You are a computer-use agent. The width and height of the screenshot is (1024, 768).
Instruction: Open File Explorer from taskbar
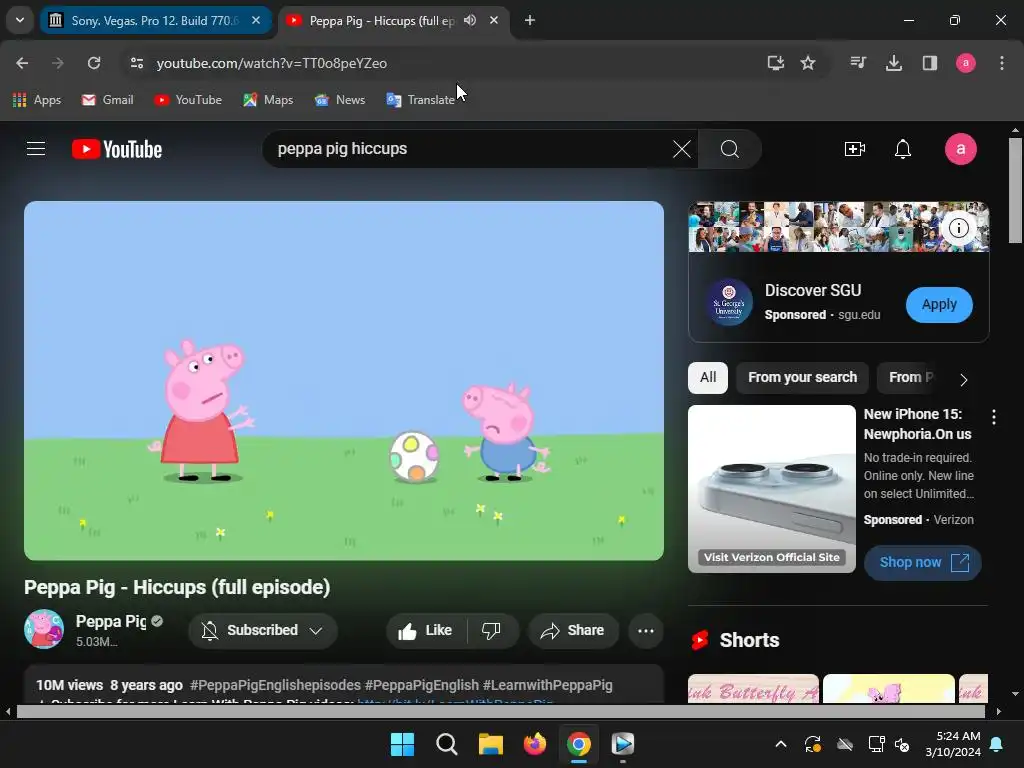490,744
